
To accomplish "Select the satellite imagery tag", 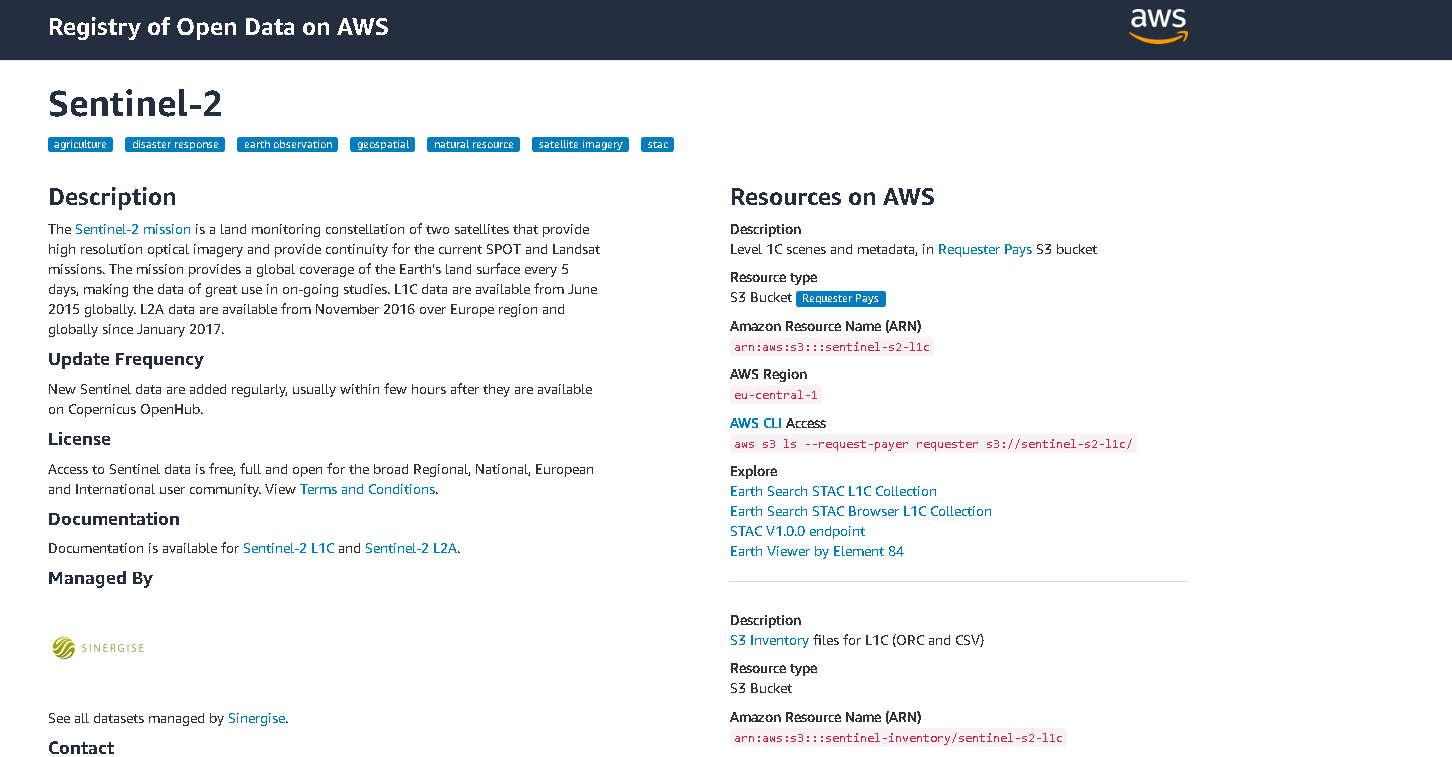I will 580,145.
